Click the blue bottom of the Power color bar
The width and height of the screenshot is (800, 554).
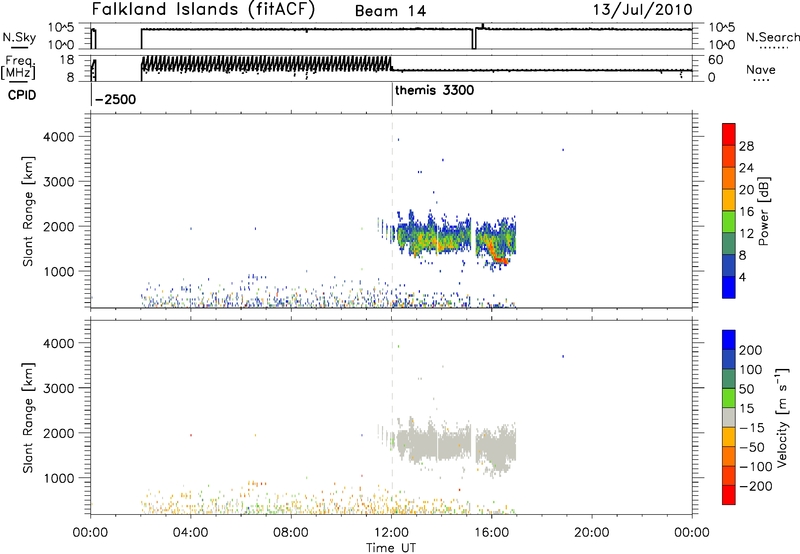729,288
